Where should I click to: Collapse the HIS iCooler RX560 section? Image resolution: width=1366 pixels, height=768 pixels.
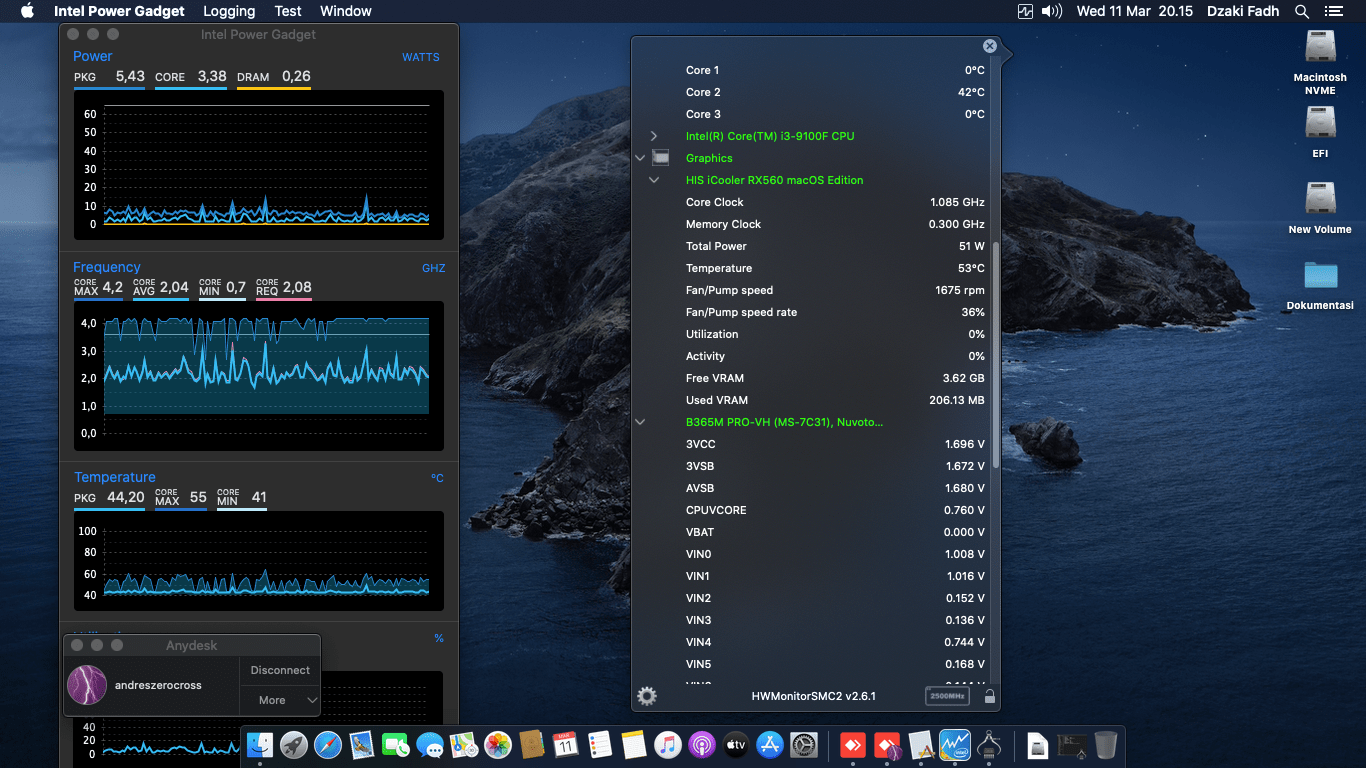click(x=654, y=179)
